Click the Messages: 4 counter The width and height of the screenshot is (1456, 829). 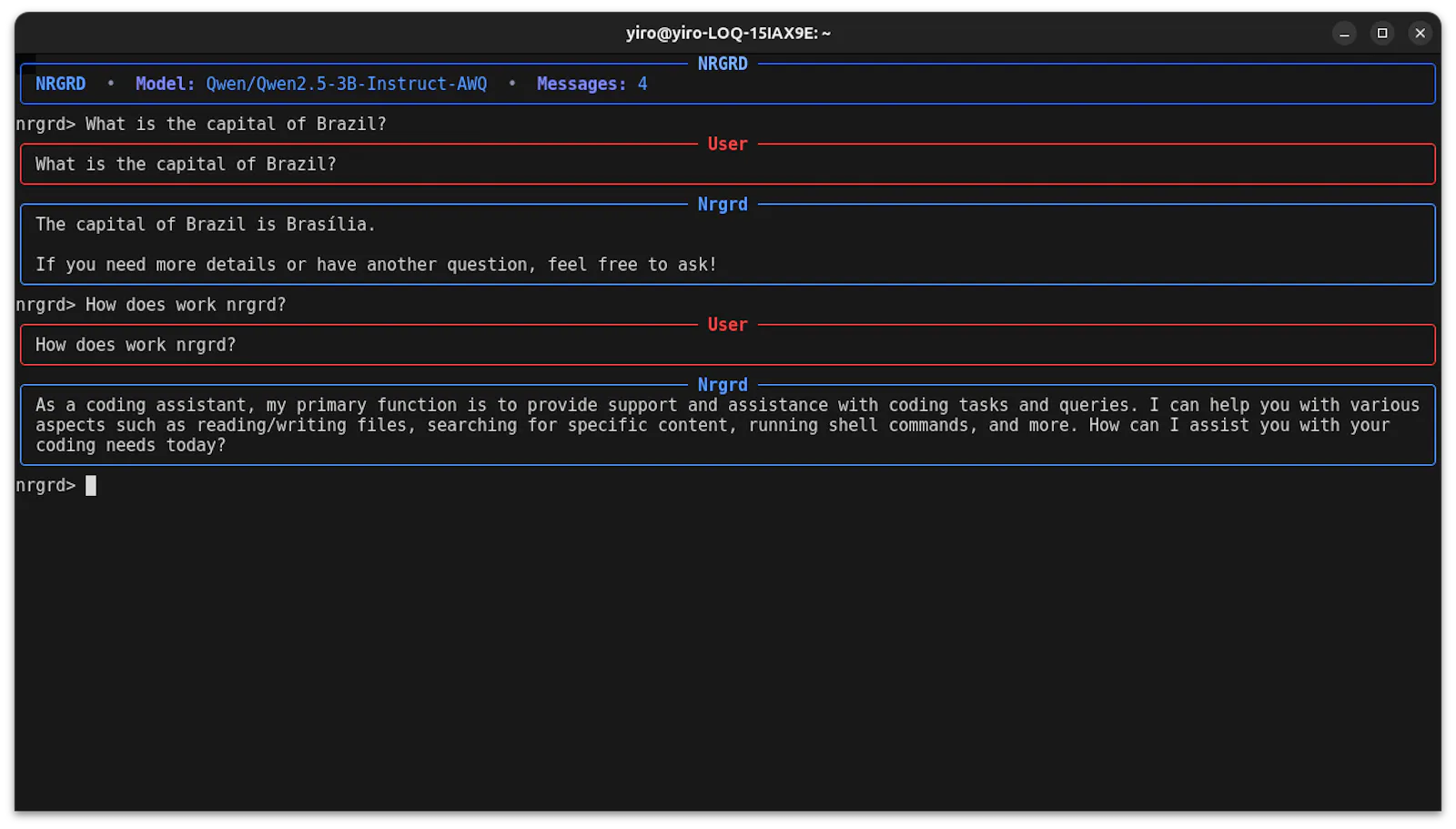point(591,84)
